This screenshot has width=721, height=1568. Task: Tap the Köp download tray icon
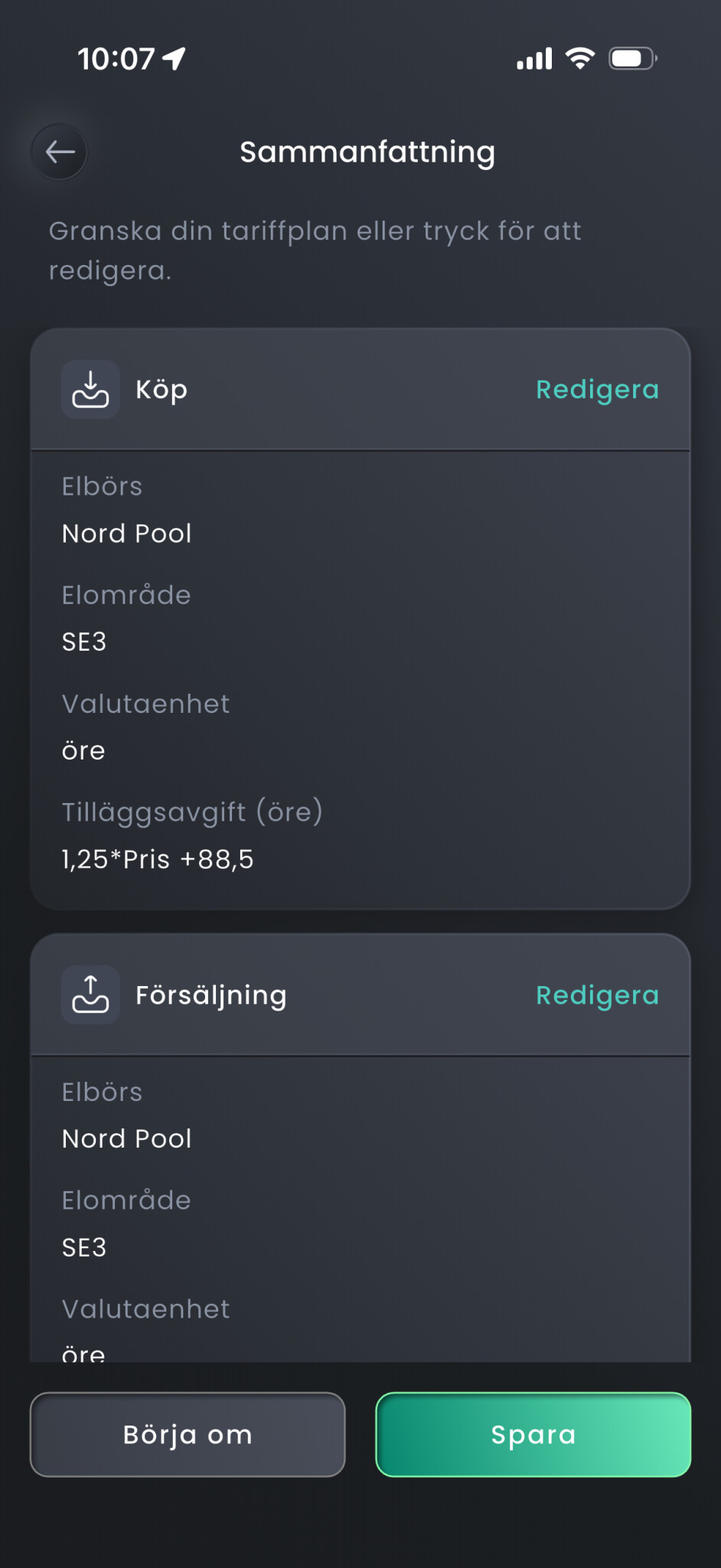(x=90, y=390)
